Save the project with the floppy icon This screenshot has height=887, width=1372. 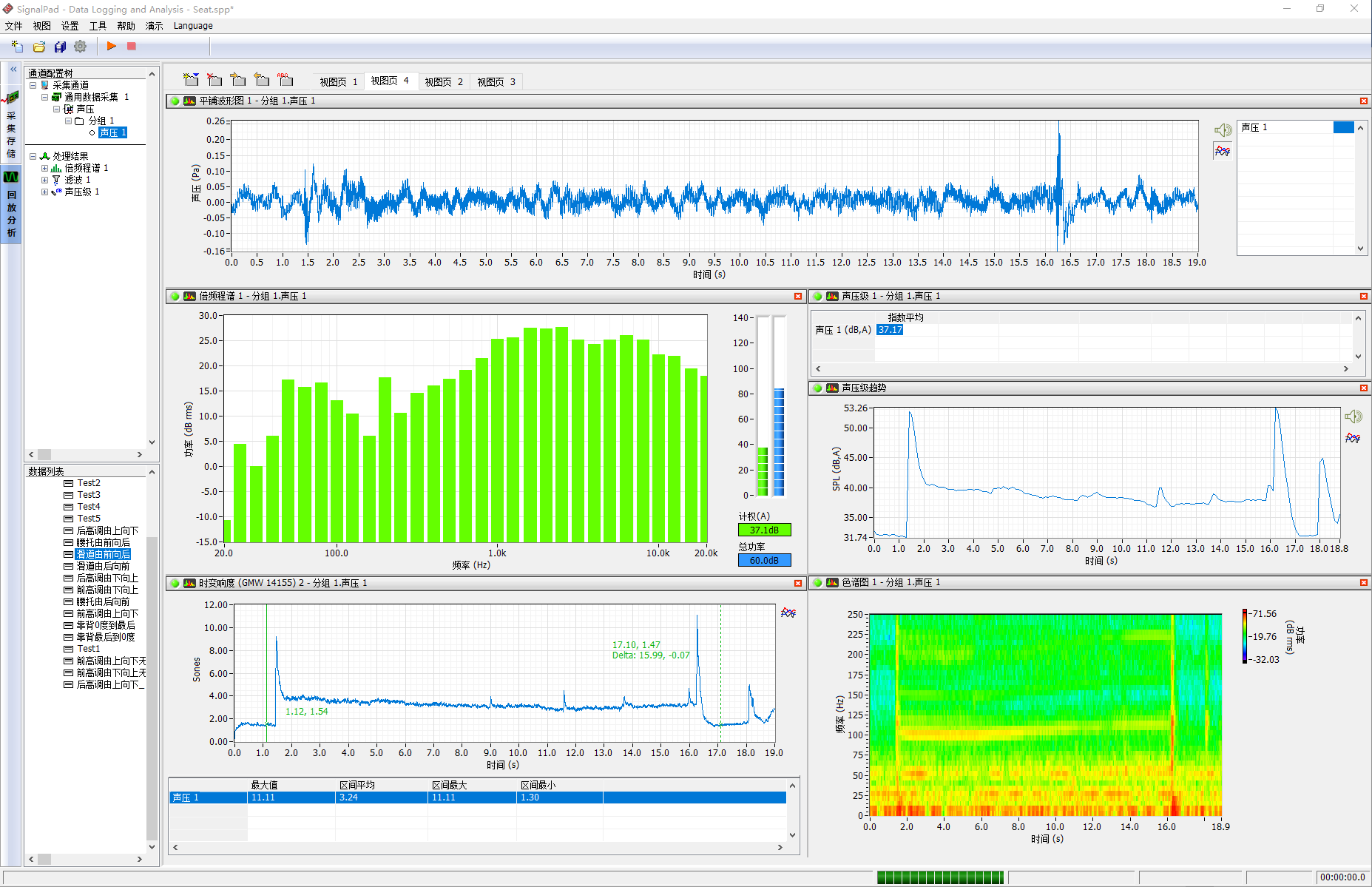(60, 47)
